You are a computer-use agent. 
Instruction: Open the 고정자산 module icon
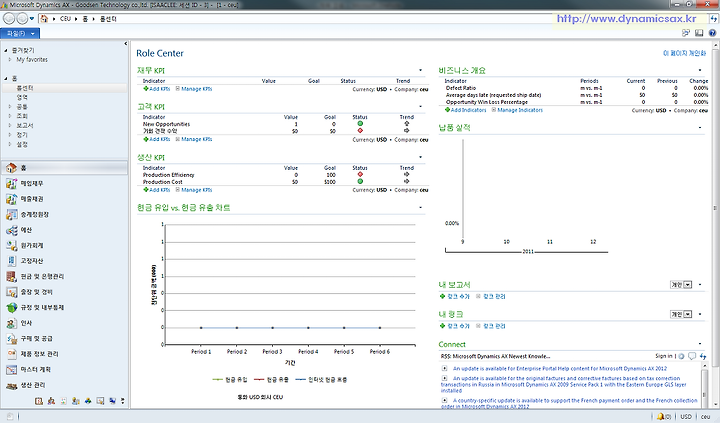point(11,261)
